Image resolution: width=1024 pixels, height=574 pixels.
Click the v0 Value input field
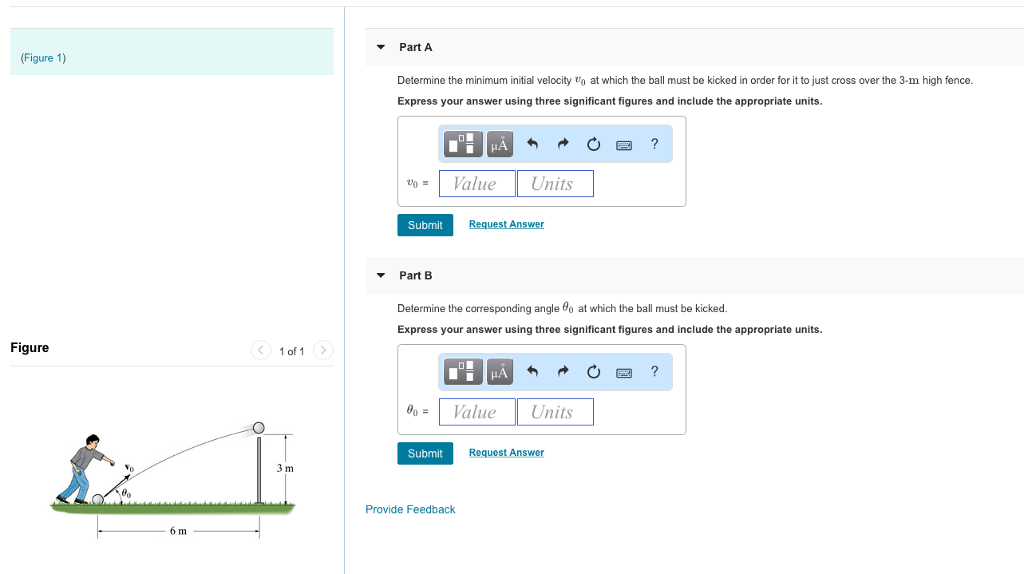coord(477,184)
